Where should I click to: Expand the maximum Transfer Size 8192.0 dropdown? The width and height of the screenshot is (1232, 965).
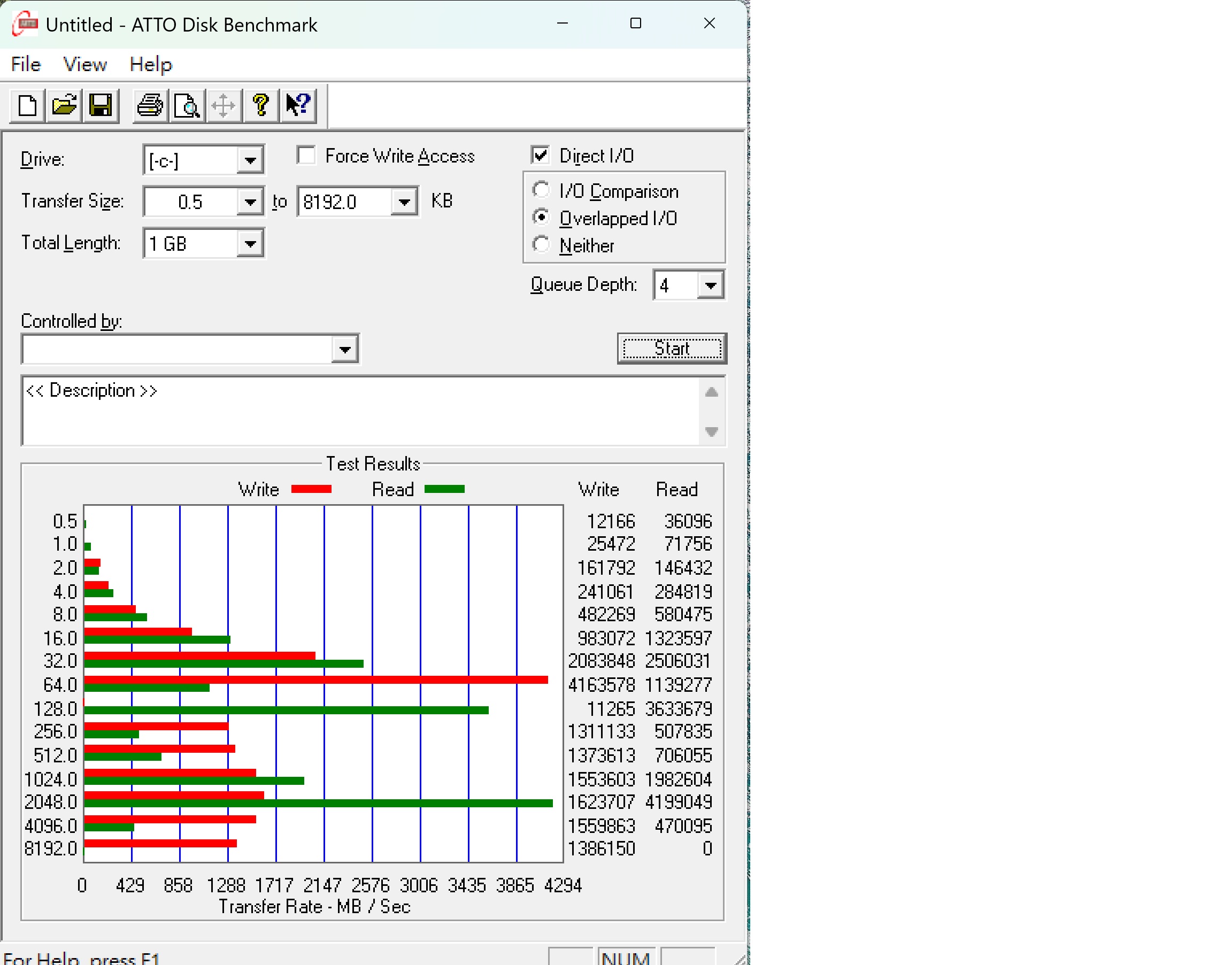pyautogui.click(x=404, y=202)
